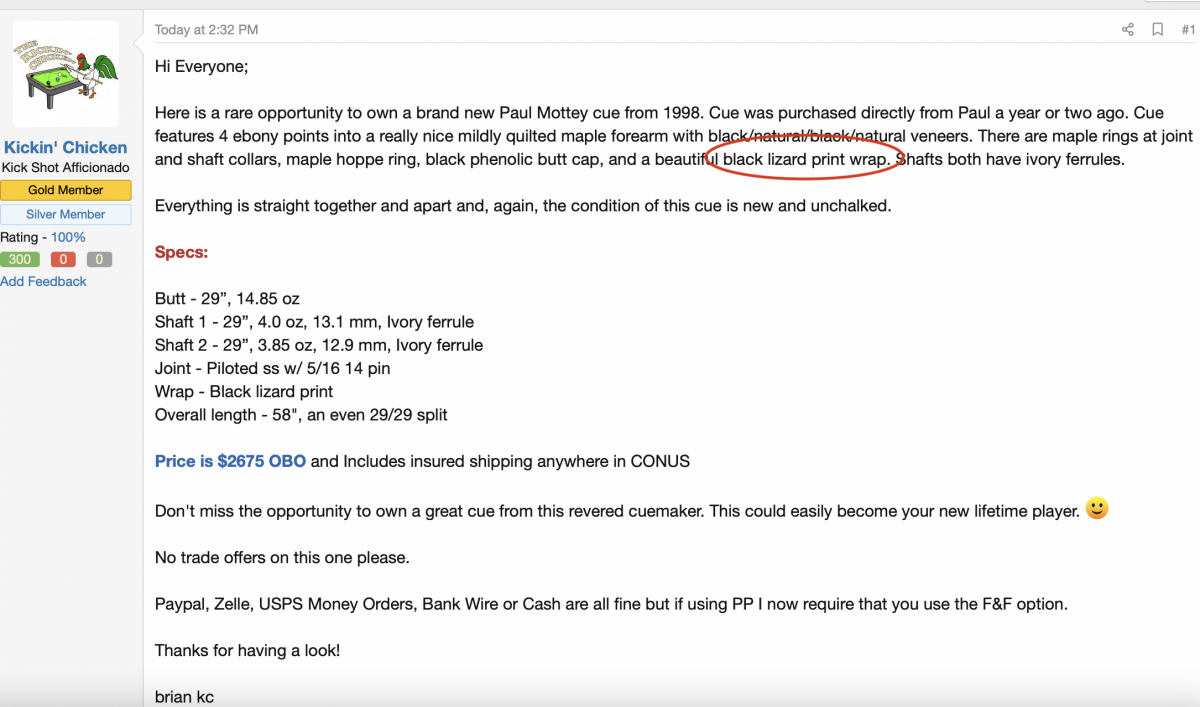
Task: Click the 'Kick Shot Afficionado' user title
Action: pos(66,168)
